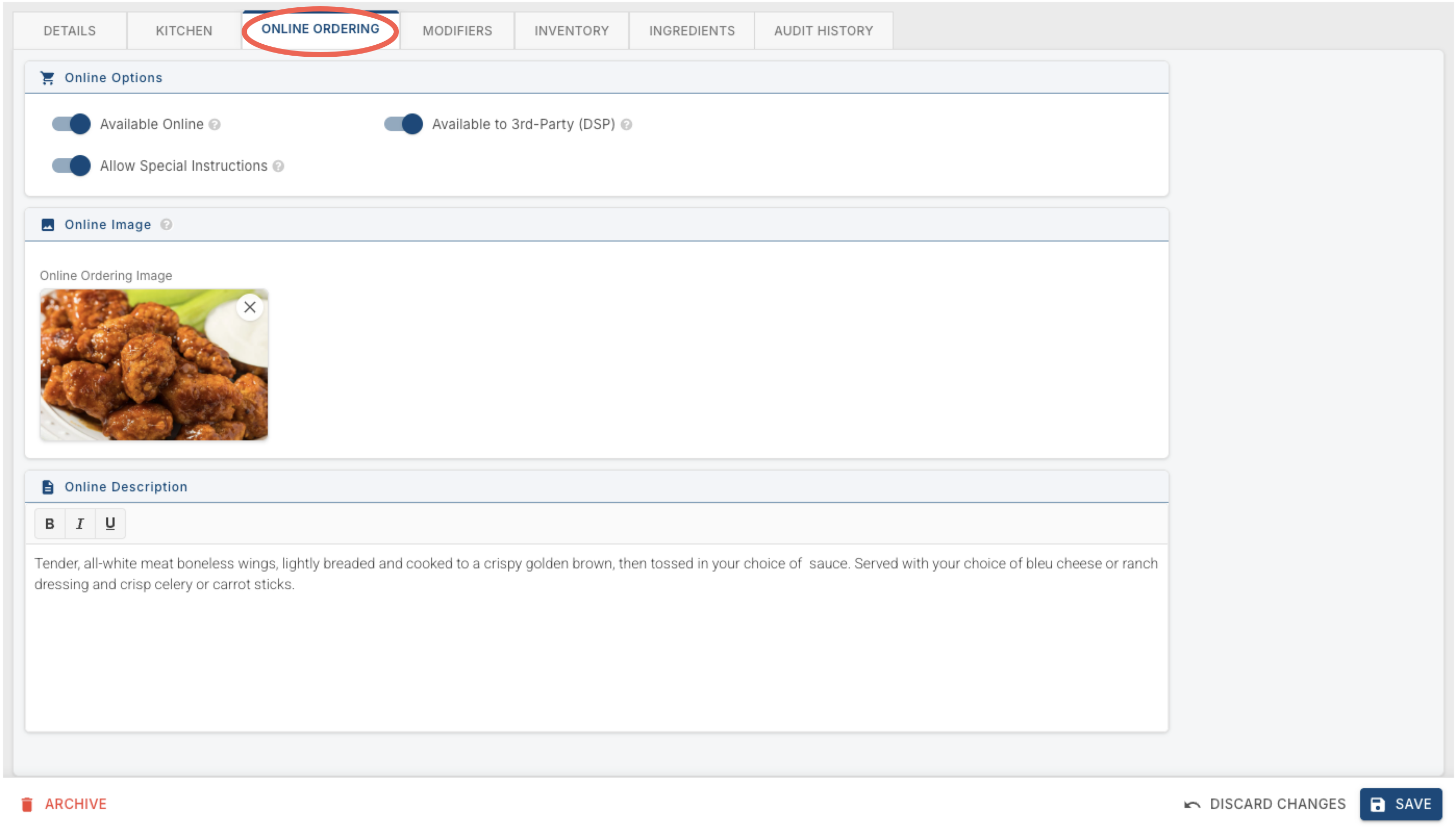Discard changes to this item

pos(1265,804)
